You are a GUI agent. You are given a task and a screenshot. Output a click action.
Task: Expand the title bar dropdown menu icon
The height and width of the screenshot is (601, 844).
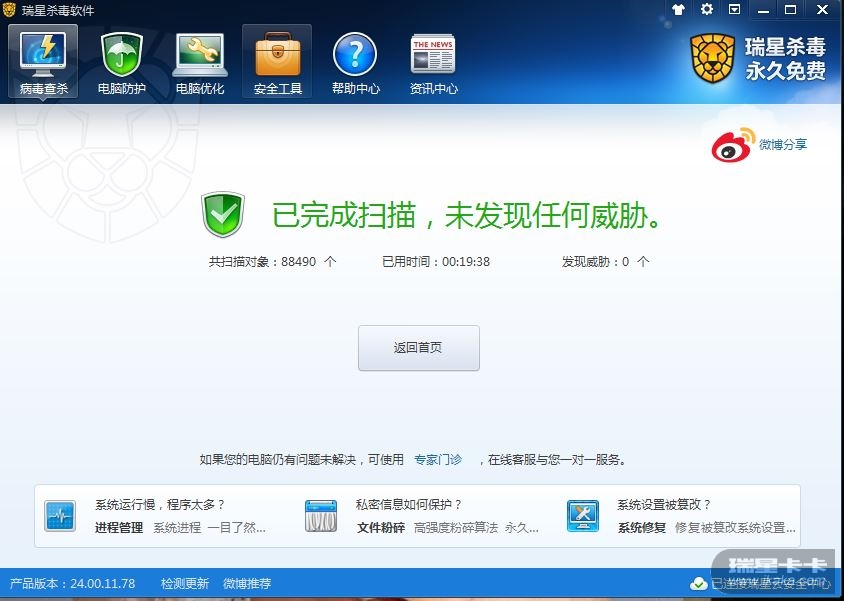click(734, 9)
